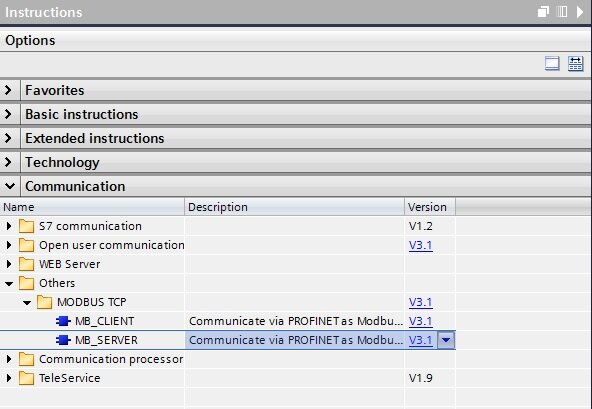
Task: Click the Communication section title
Action: coord(75,186)
